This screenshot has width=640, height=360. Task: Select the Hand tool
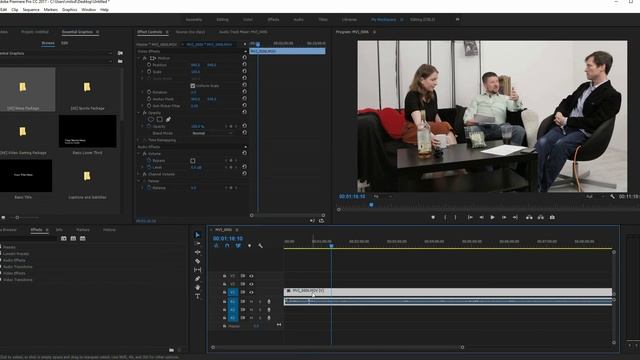click(x=198, y=287)
